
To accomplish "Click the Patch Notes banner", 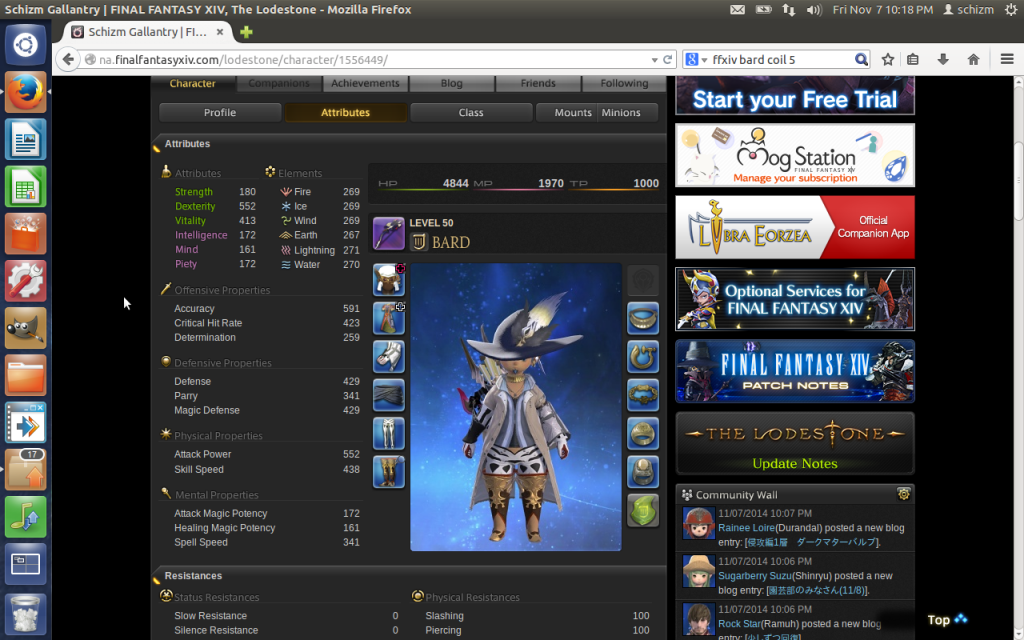I will click(795, 371).
